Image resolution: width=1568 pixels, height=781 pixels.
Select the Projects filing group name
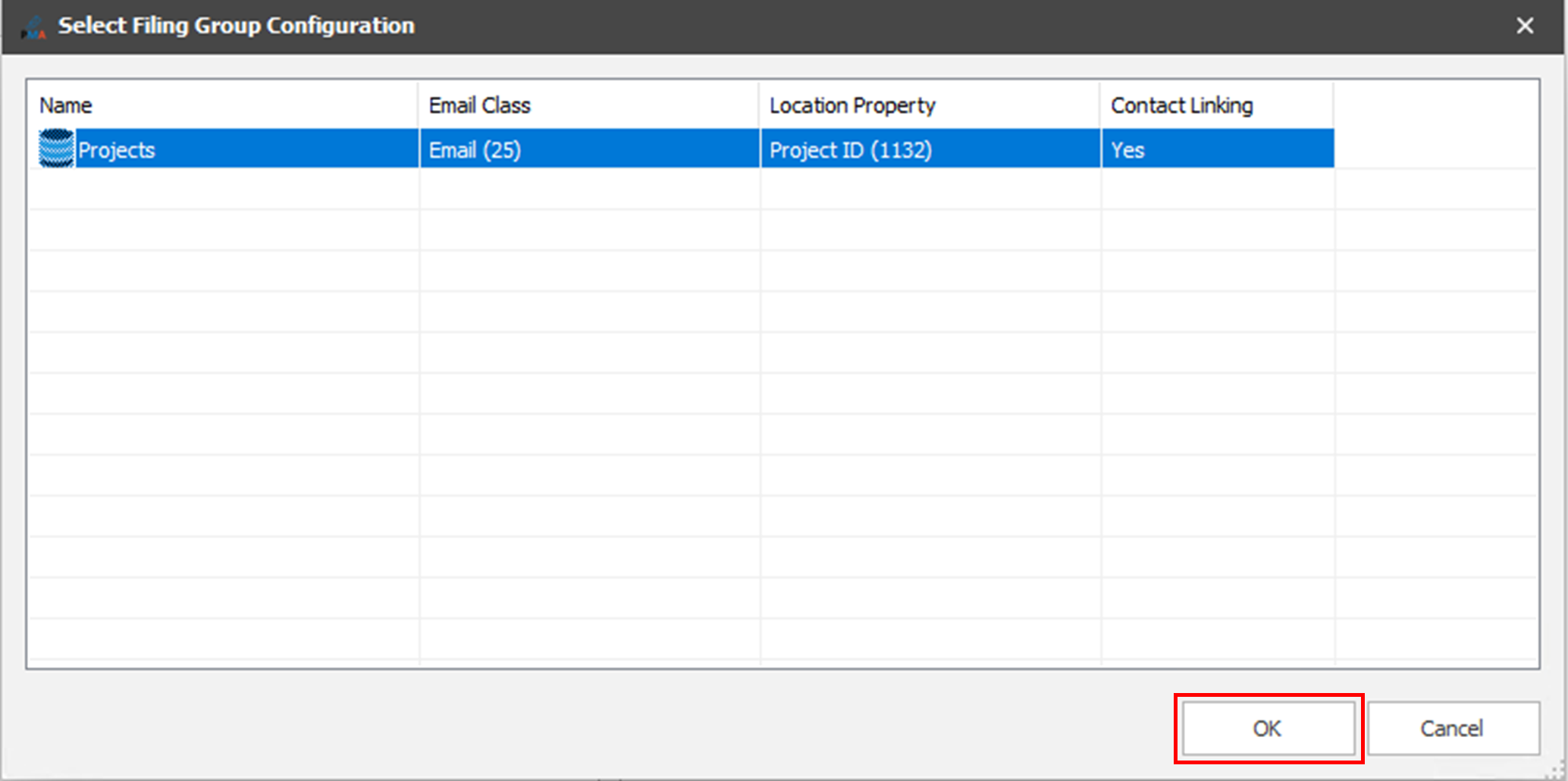pos(117,150)
